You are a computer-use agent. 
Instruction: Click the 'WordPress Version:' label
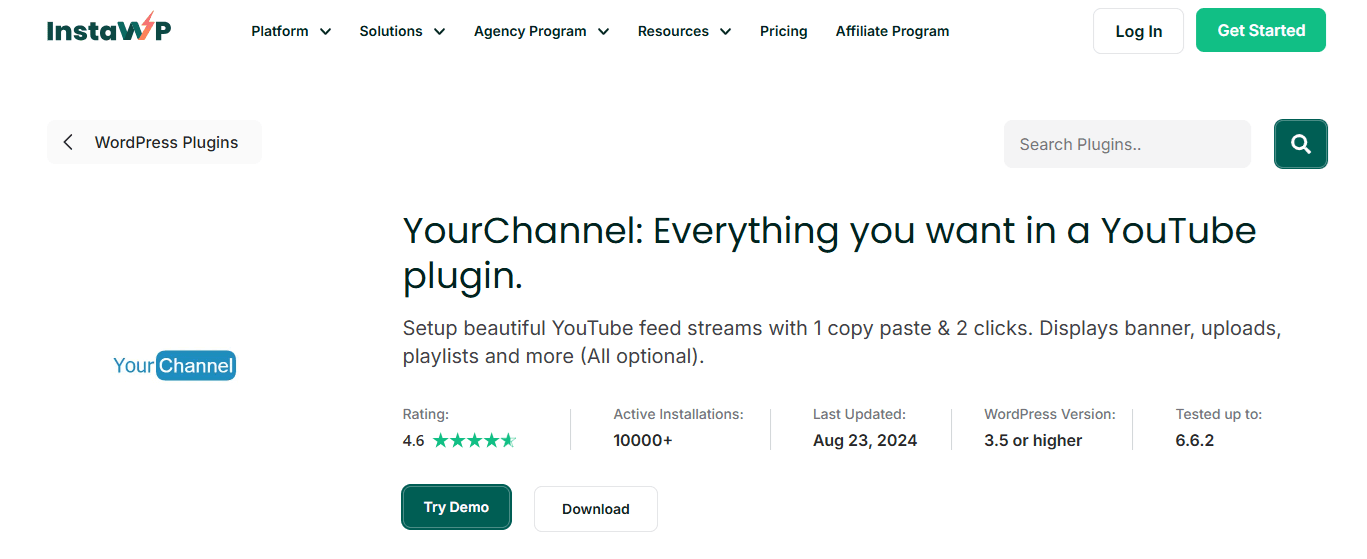(x=1049, y=414)
